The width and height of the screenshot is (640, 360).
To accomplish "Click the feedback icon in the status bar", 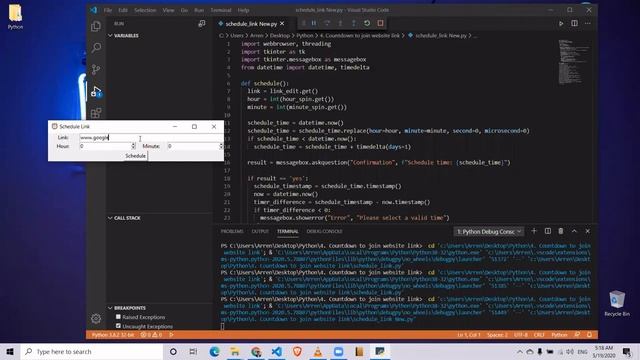I will [x=577, y=335].
